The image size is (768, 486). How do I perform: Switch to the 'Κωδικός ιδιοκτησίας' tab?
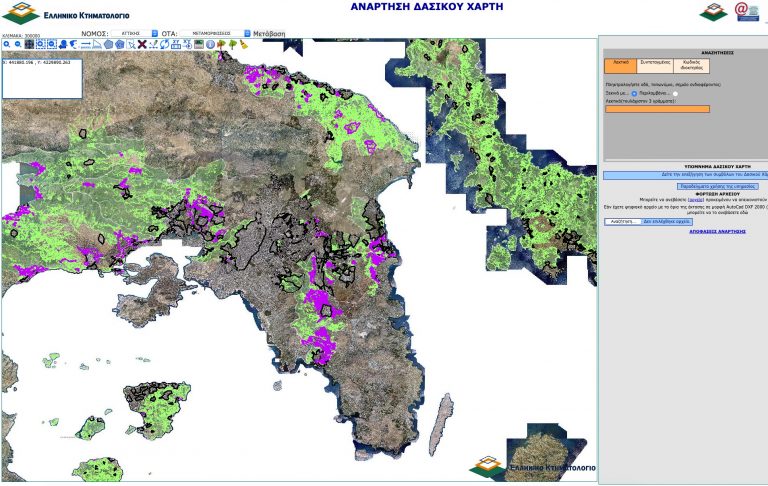pyautogui.click(x=692, y=66)
